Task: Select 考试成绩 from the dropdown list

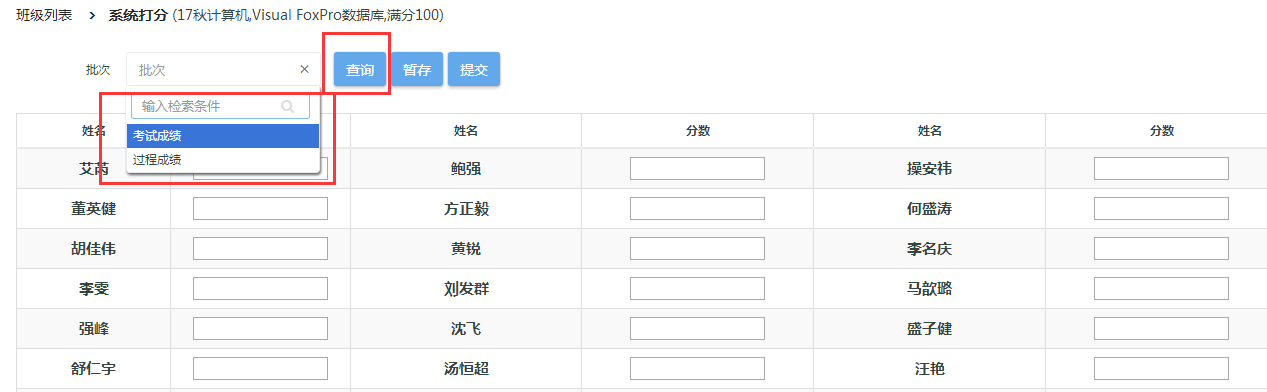Action: click(x=224, y=136)
